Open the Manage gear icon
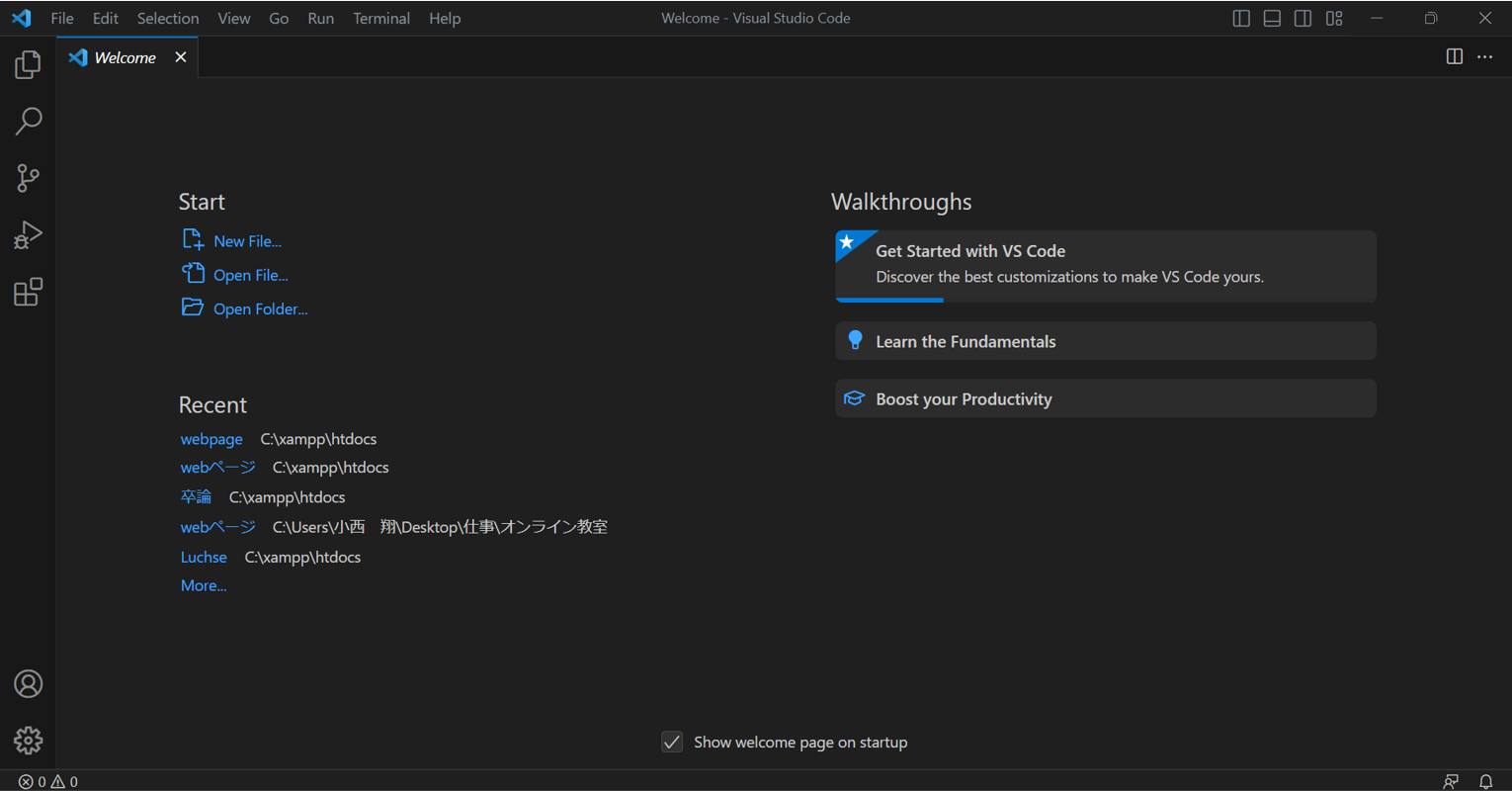This screenshot has height=791, width=1512. (x=28, y=741)
